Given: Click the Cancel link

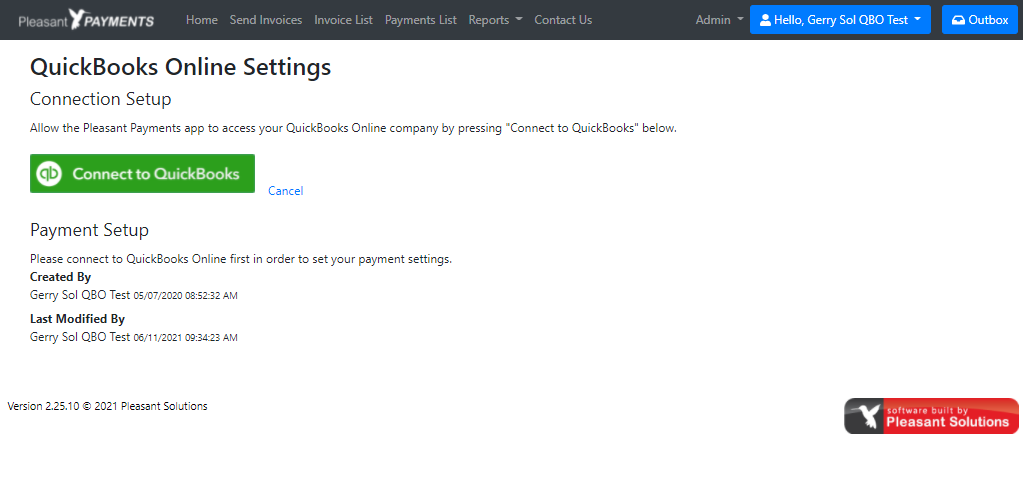Looking at the screenshot, I should (286, 191).
